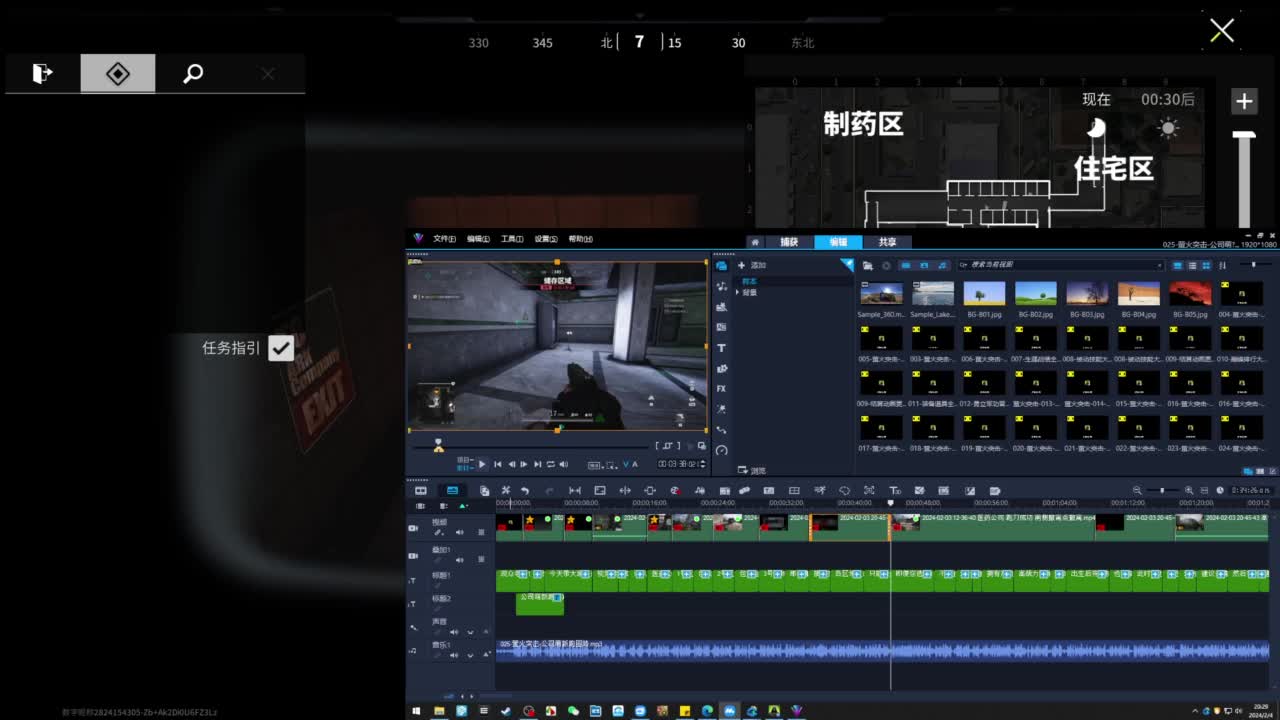Open the 工具 menu
This screenshot has height=720, width=1280.
[512, 240]
